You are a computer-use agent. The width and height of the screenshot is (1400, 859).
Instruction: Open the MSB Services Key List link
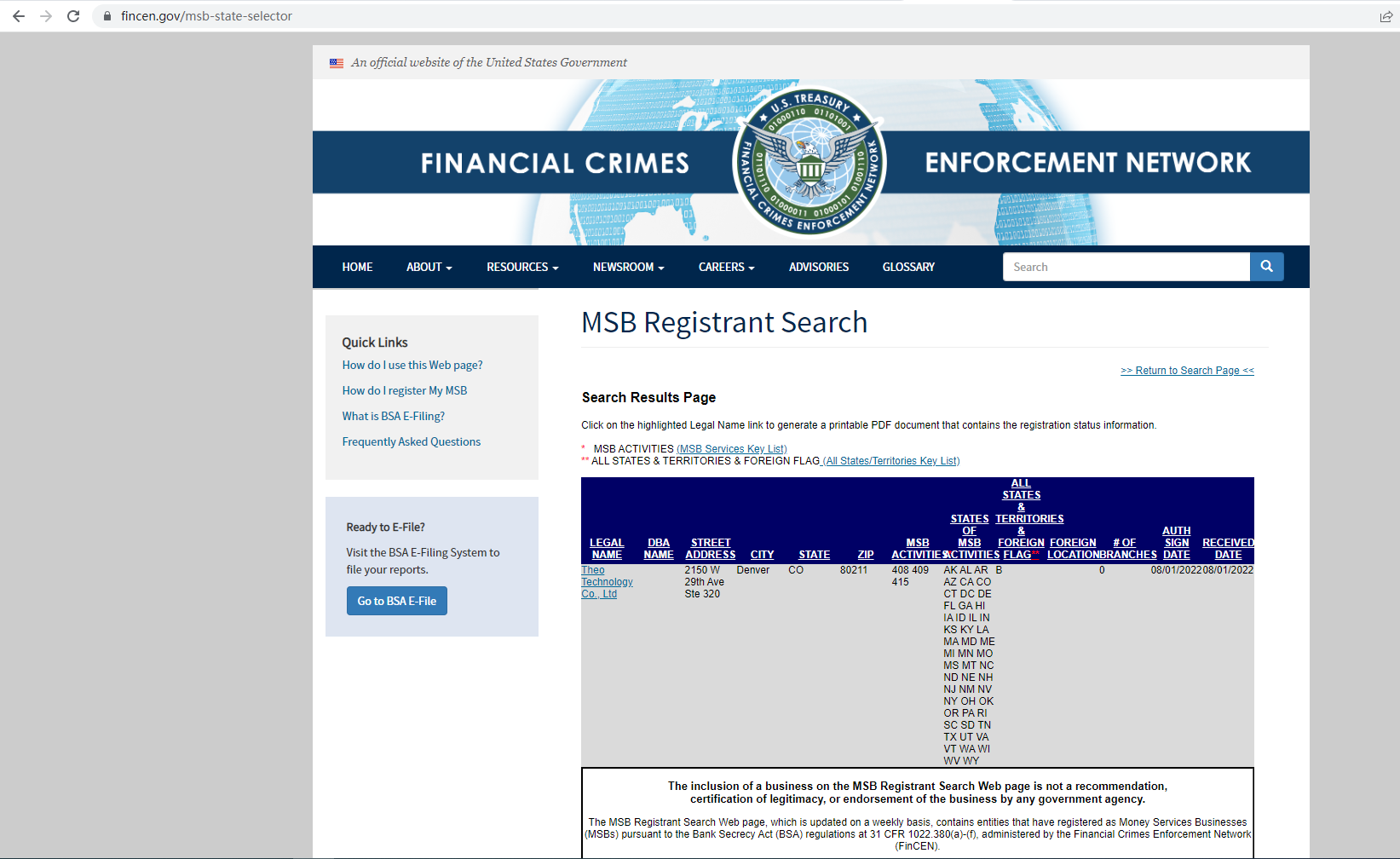(x=731, y=449)
